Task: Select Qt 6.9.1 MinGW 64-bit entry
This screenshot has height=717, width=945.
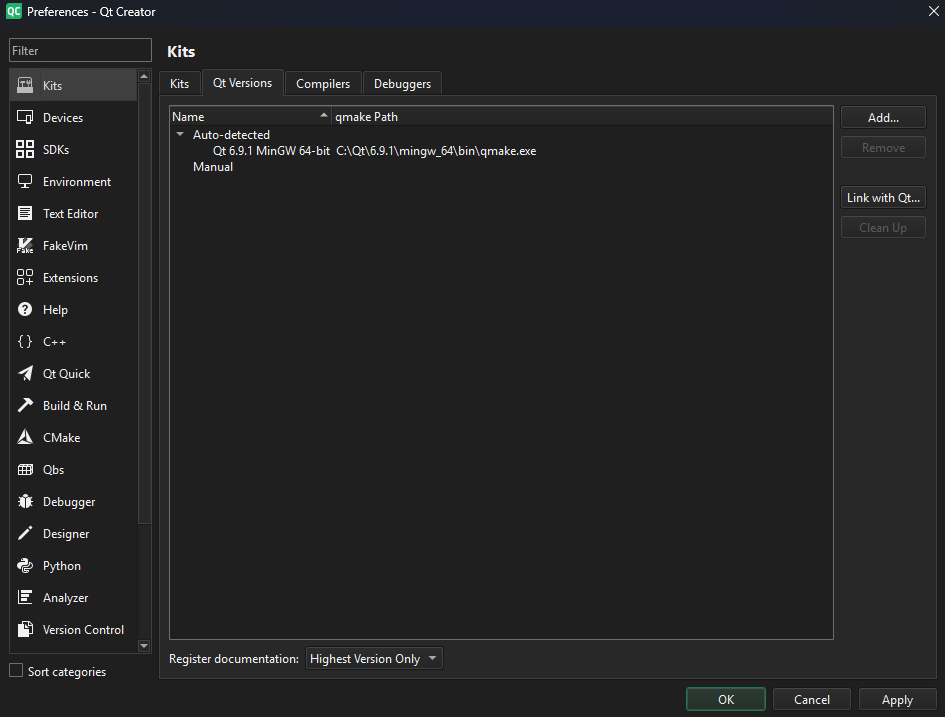Action: pyautogui.click(x=271, y=151)
